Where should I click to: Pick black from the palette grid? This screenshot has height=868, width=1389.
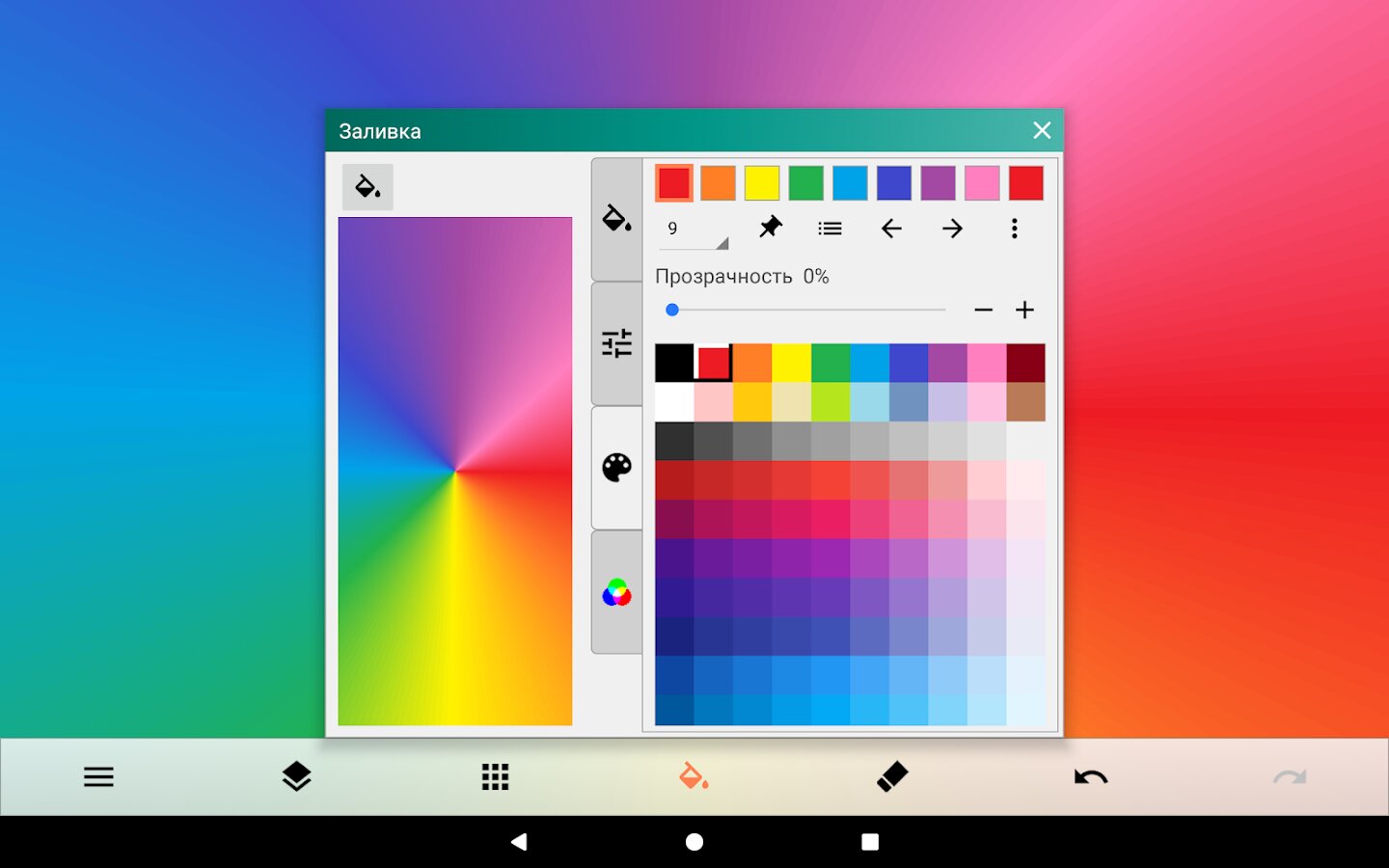674,363
